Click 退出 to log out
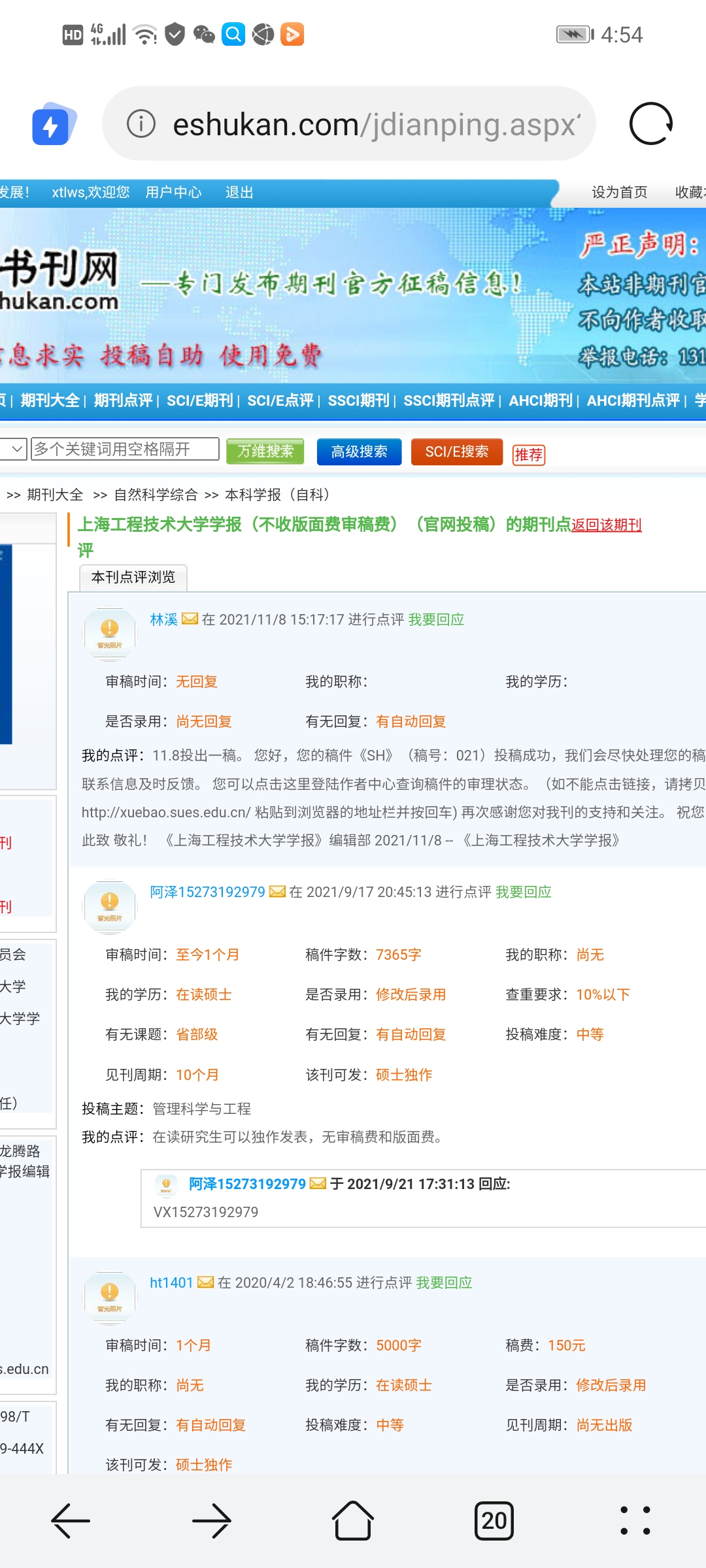706x1568 pixels. pyautogui.click(x=239, y=192)
